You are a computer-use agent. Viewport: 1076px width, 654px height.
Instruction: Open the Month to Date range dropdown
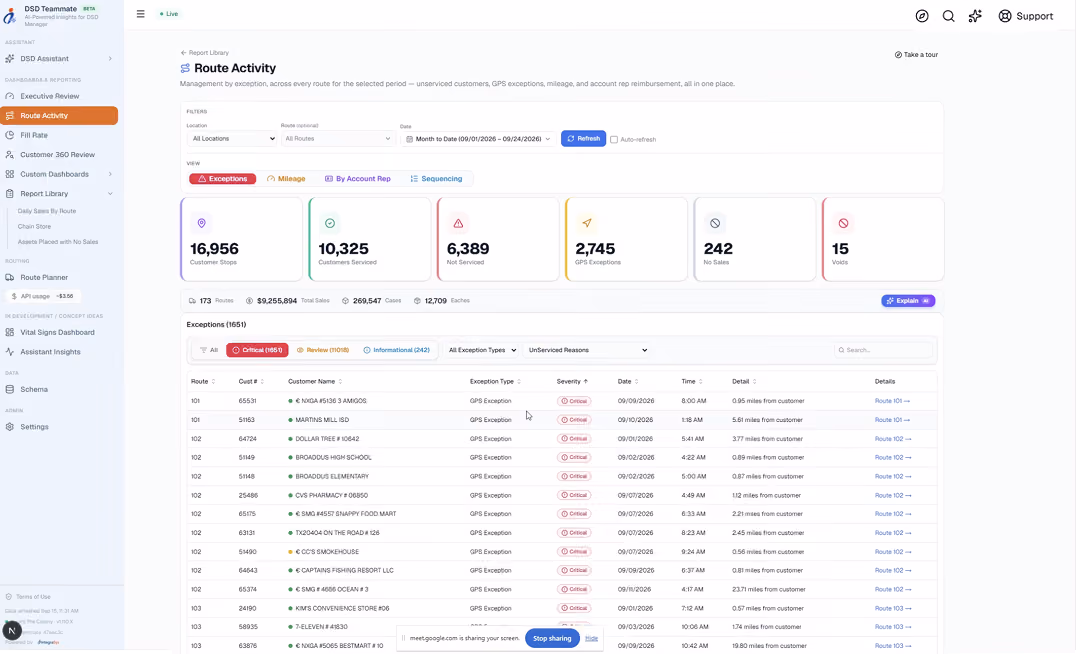tap(478, 139)
